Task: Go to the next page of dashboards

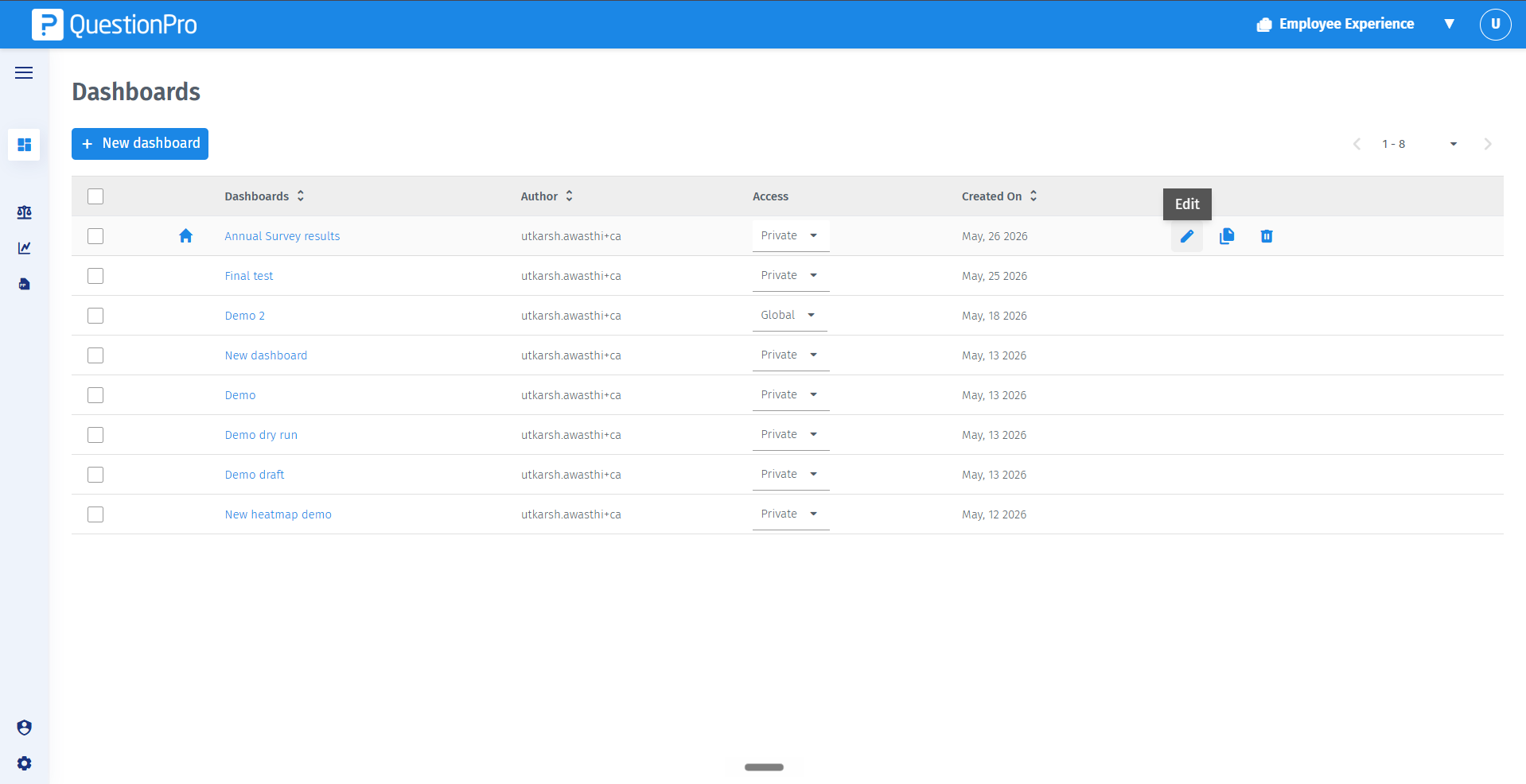Action: (x=1487, y=144)
